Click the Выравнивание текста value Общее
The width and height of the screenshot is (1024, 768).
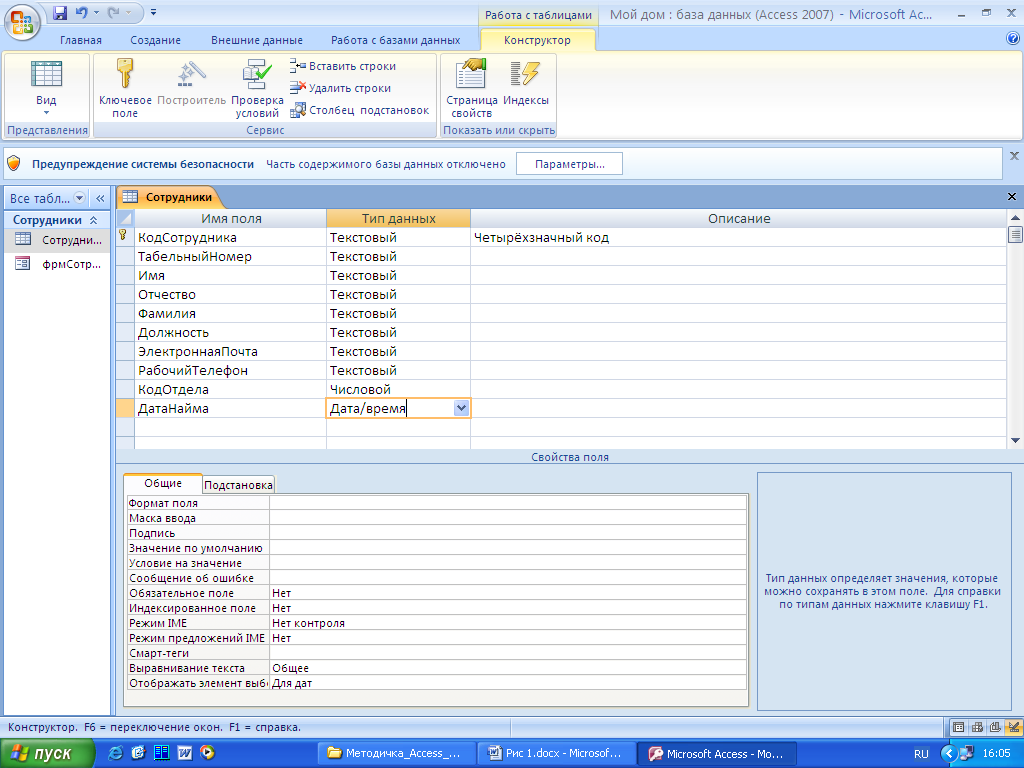point(507,668)
